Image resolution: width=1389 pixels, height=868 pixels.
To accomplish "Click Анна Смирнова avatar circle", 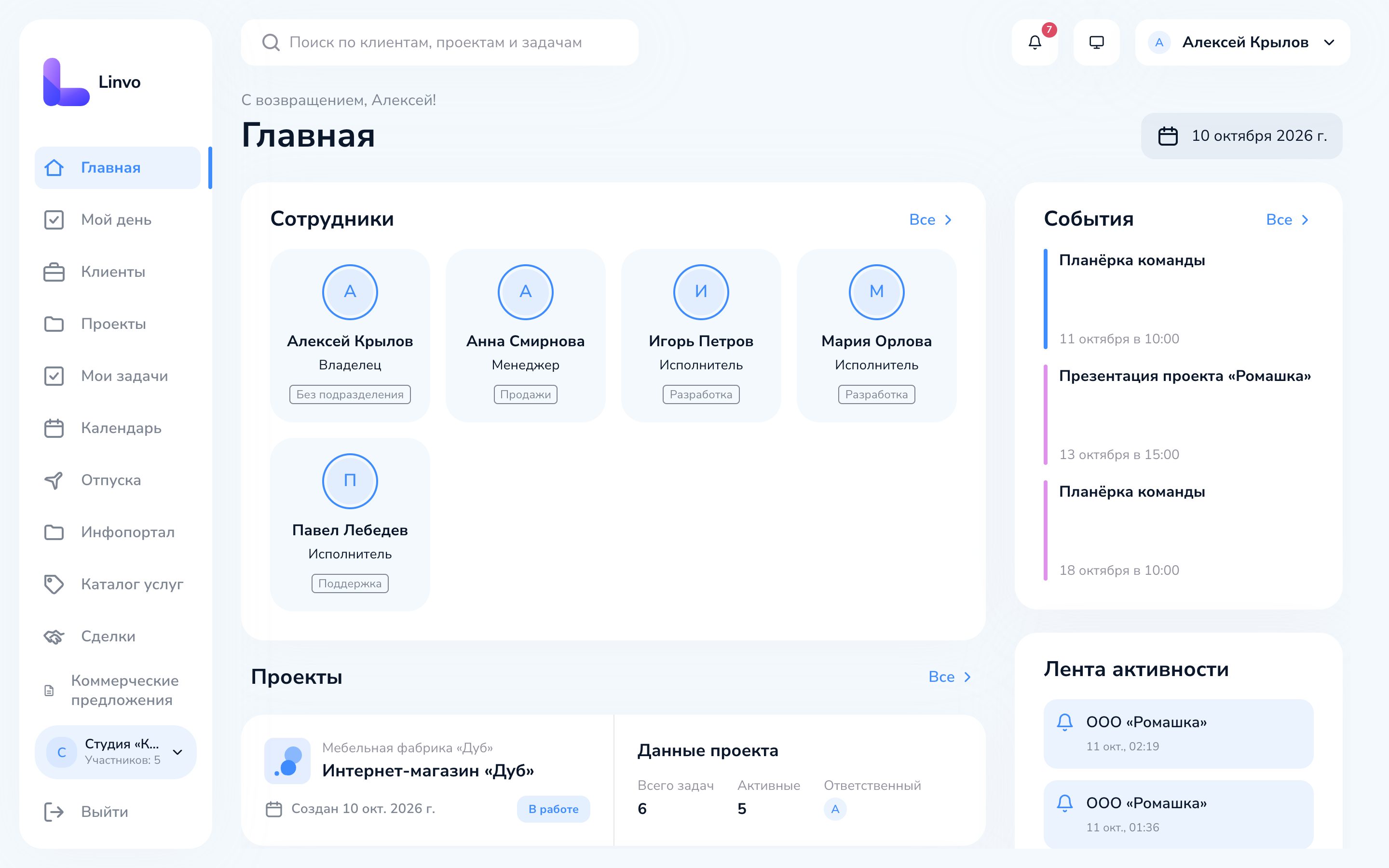I will coord(525,292).
